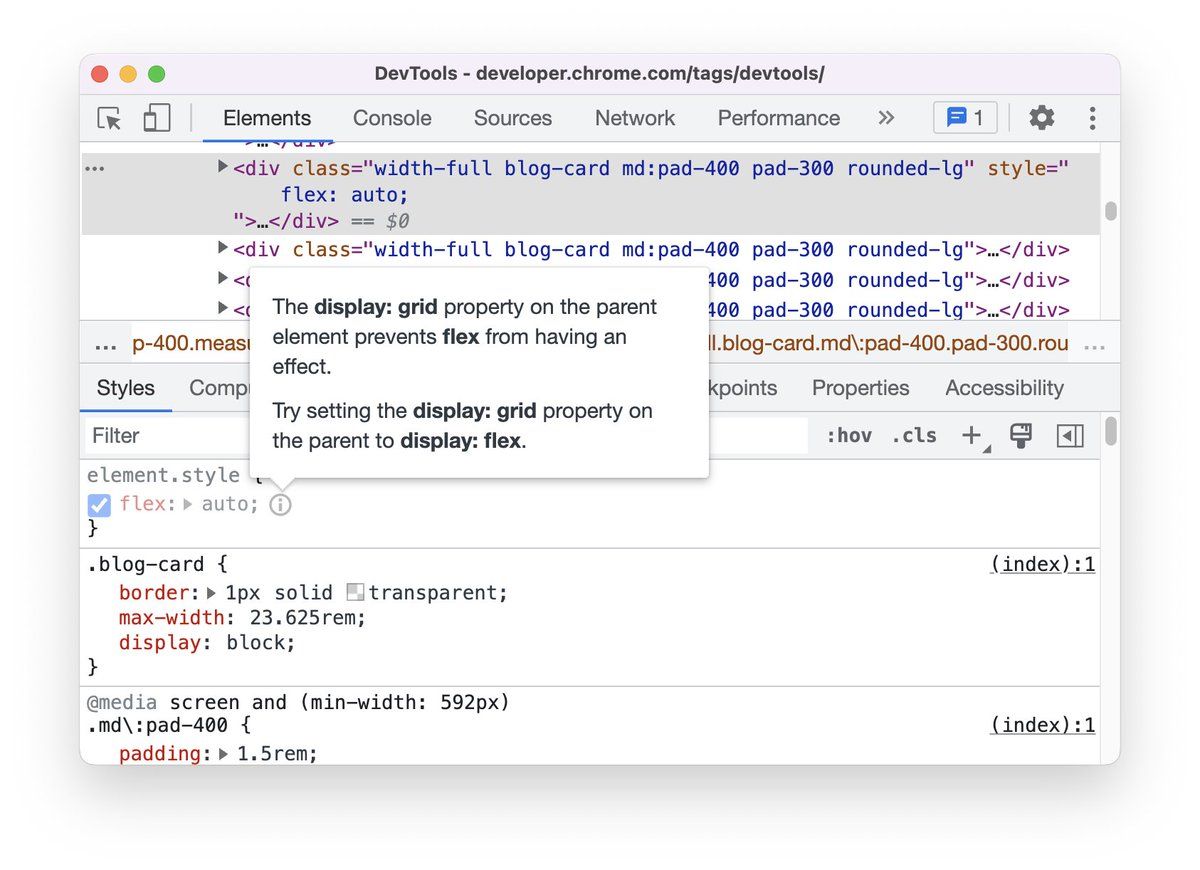
Task: Click the info icon next to flex: auto
Action: (281, 505)
